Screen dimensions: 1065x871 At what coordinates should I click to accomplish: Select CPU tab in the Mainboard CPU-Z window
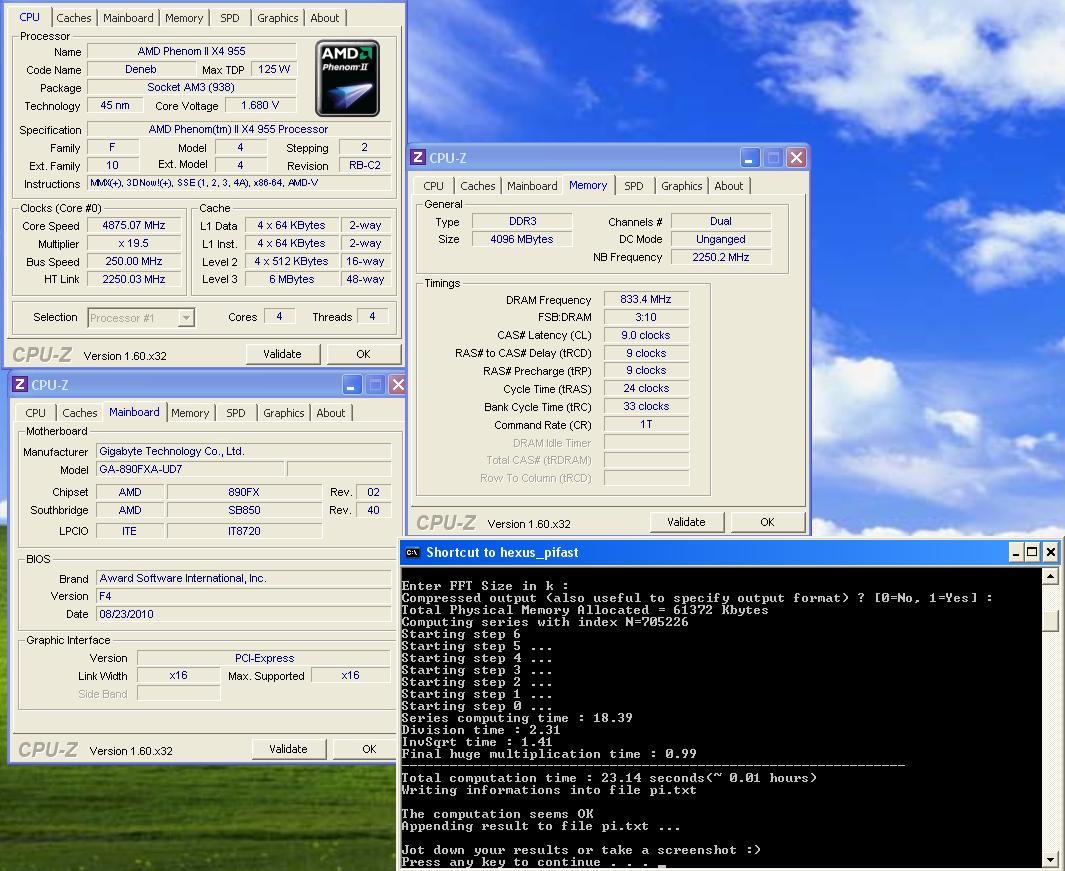point(35,413)
